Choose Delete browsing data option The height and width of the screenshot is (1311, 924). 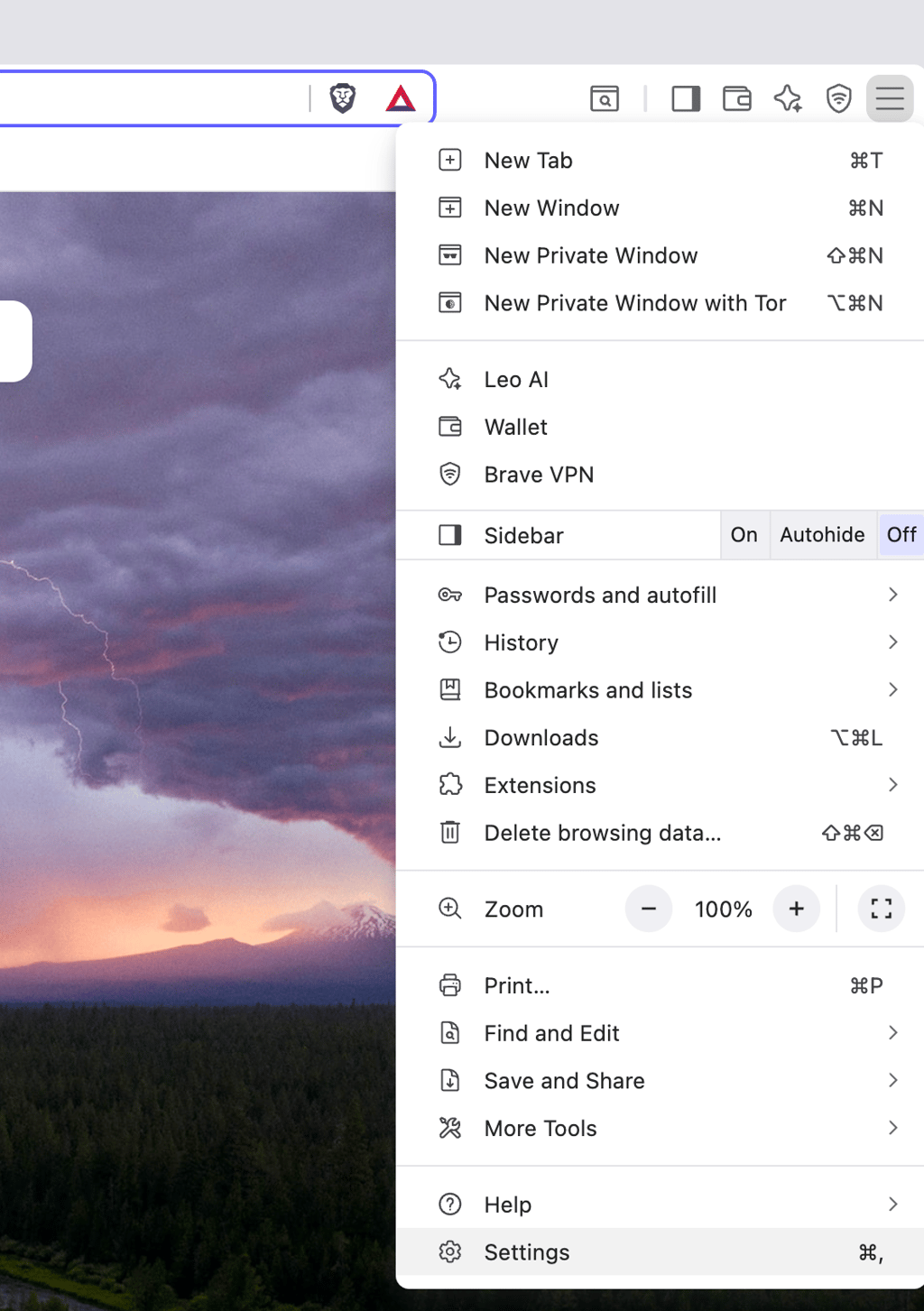click(x=660, y=833)
